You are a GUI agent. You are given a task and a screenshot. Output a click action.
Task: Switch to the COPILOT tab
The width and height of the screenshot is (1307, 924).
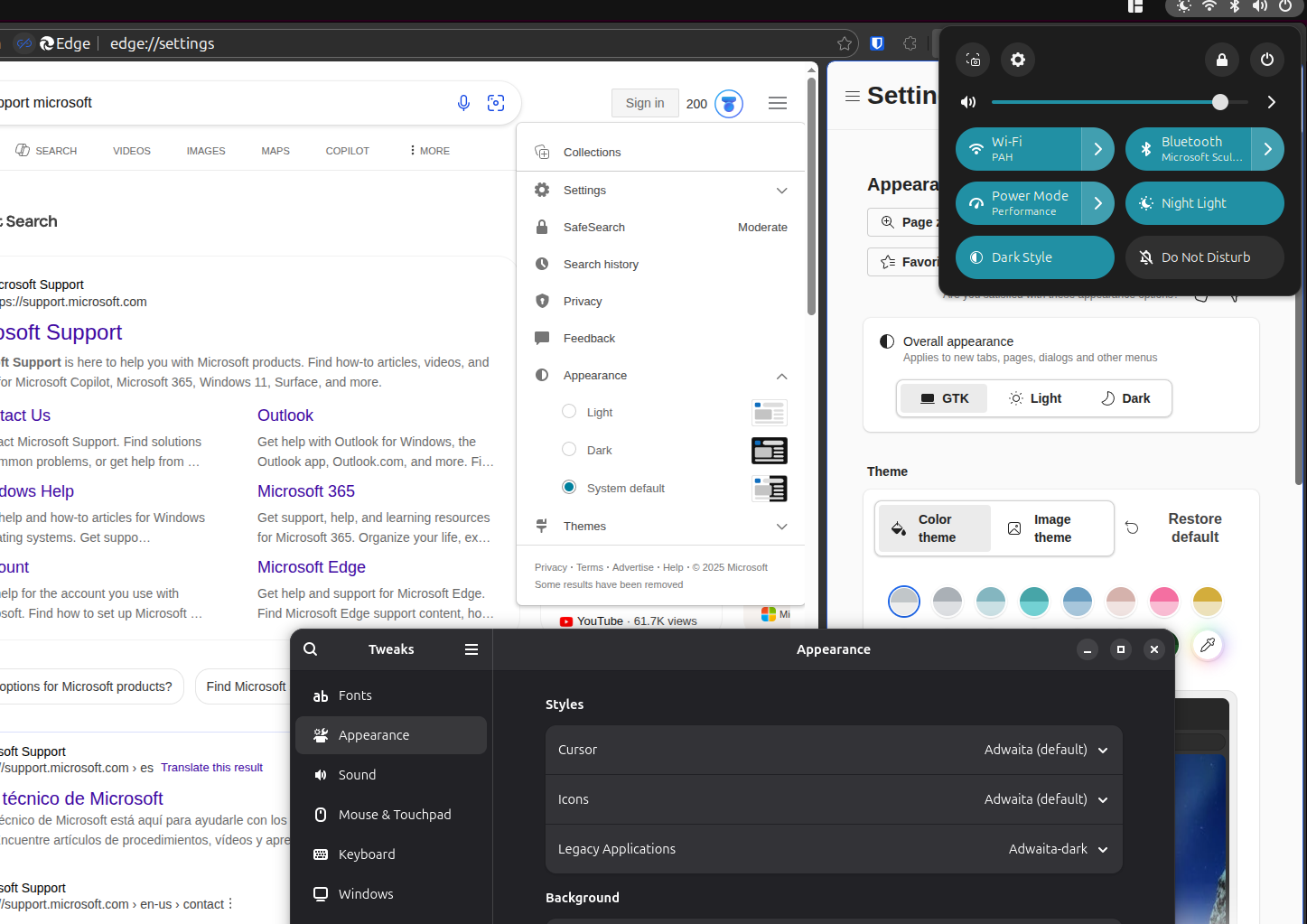point(348,151)
